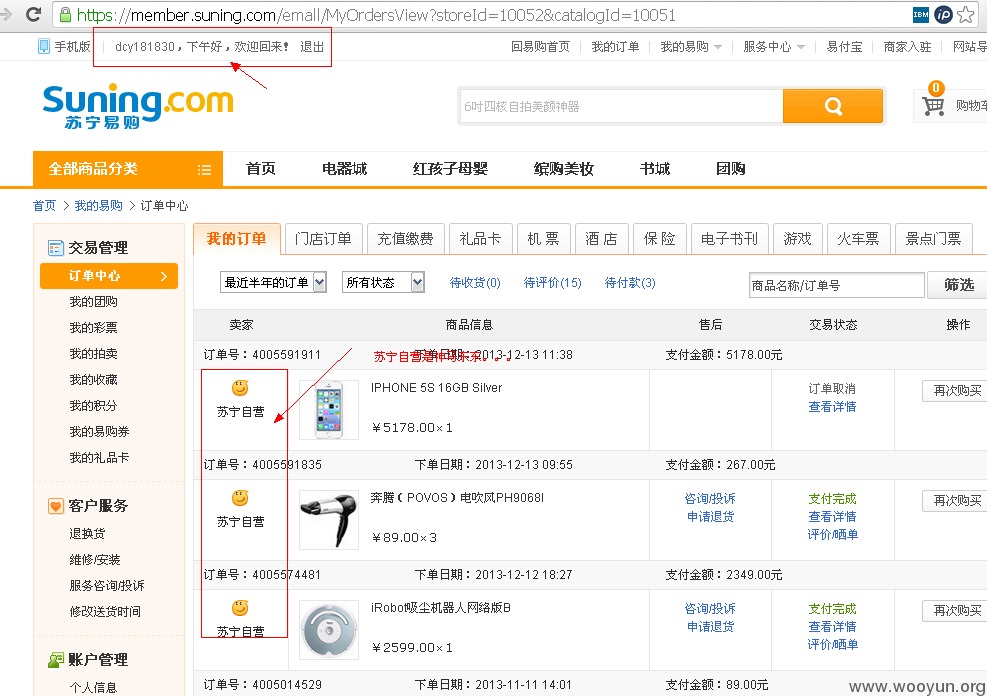Switch to the 游戏 tab

798,239
